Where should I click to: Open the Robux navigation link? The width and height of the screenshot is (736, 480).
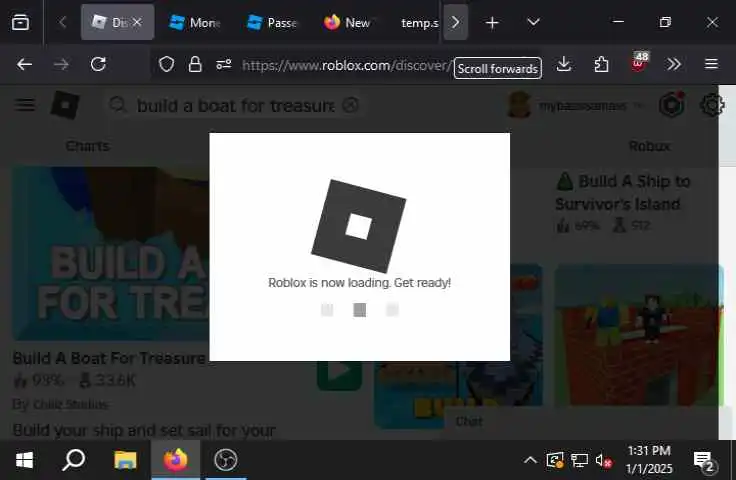(x=650, y=146)
